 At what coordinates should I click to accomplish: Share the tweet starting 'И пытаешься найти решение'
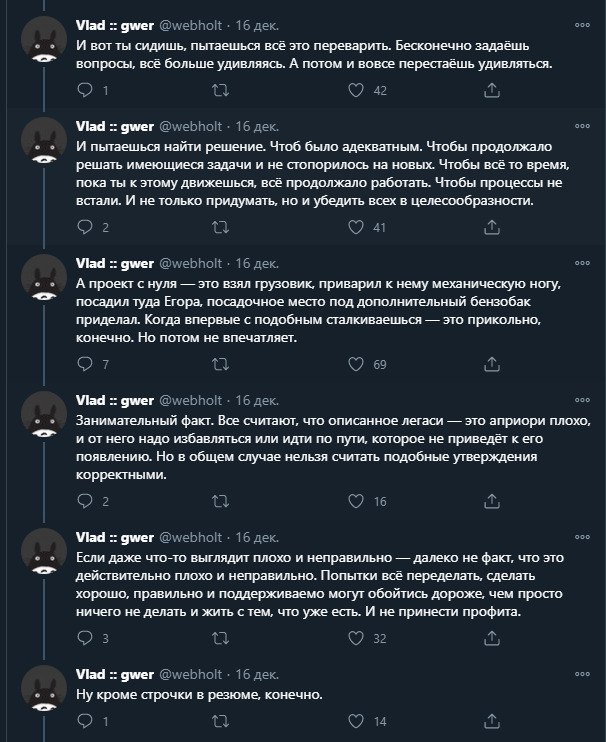491,228
